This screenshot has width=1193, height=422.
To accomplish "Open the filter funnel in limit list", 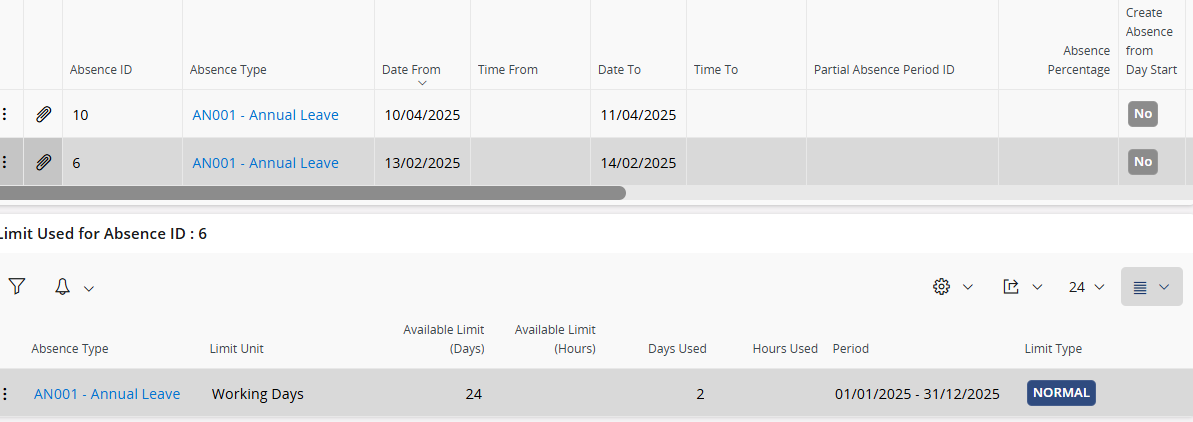I will 16,287.
